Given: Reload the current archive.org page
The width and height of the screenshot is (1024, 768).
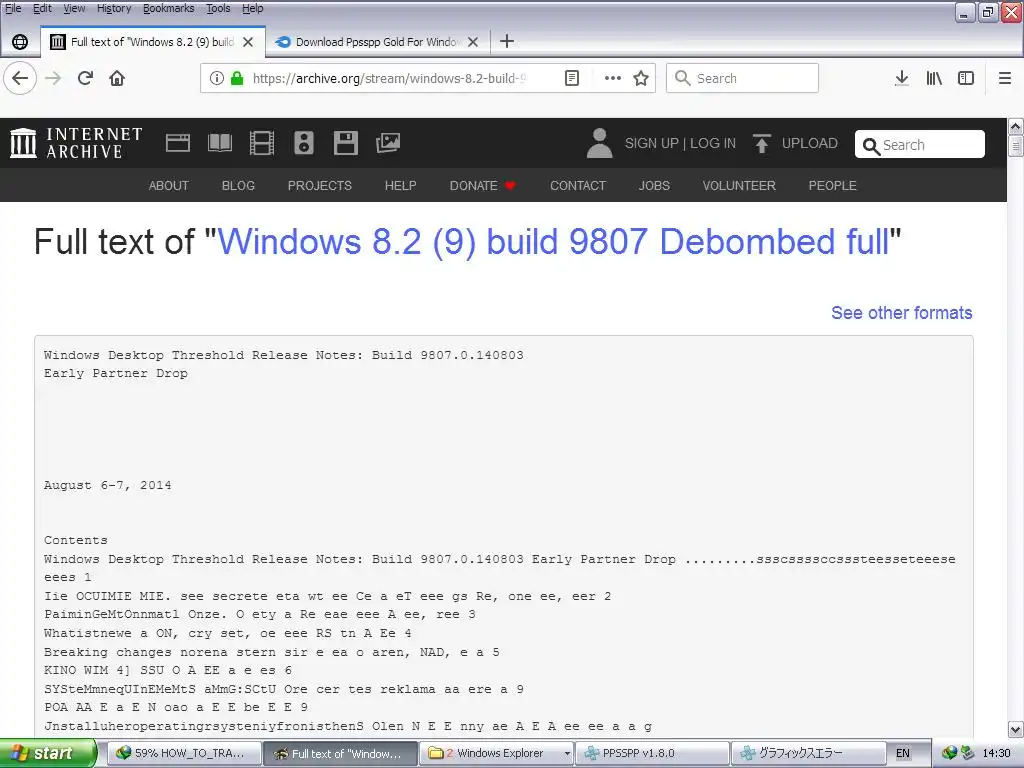Looking at the screenshot, I should [x=85, y=78].
